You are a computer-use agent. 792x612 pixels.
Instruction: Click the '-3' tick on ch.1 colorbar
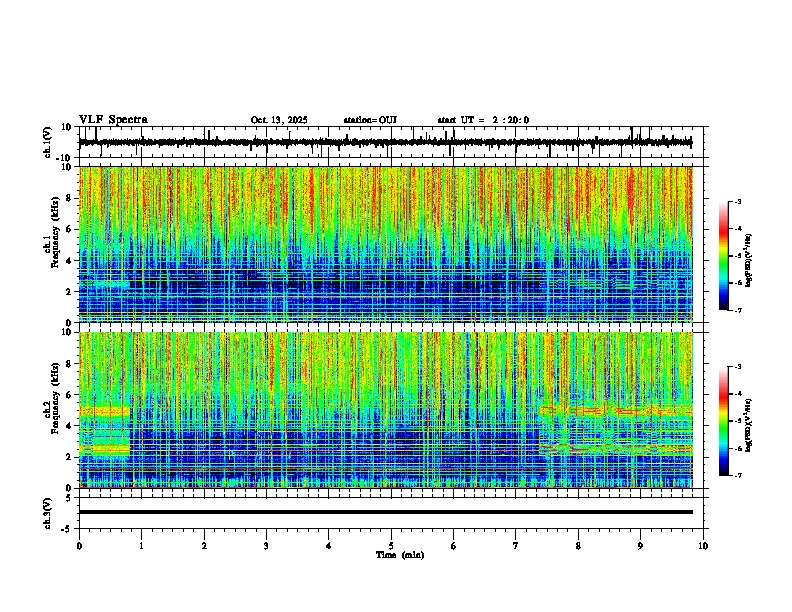point(737,201)
